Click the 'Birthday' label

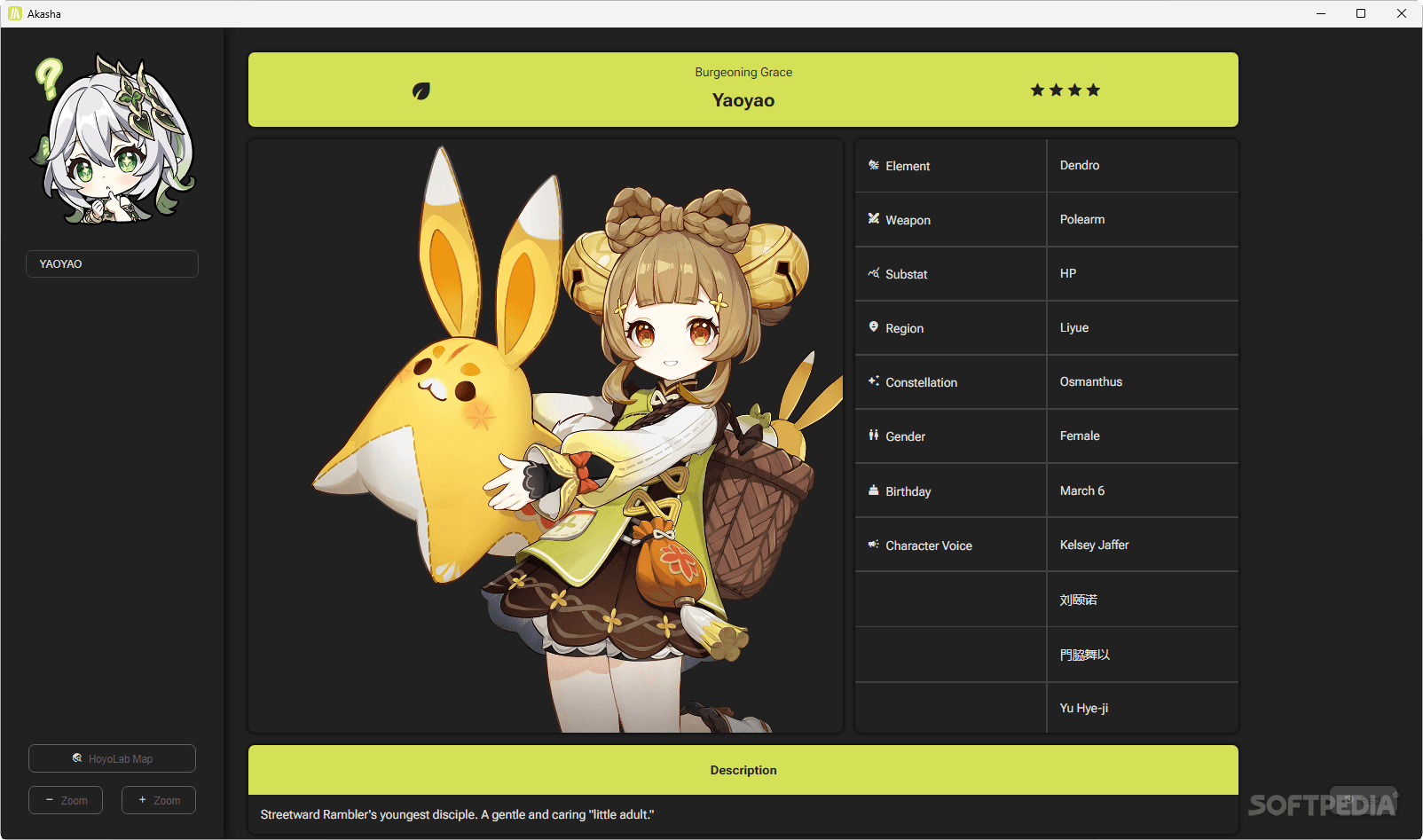tap(908, 491)
